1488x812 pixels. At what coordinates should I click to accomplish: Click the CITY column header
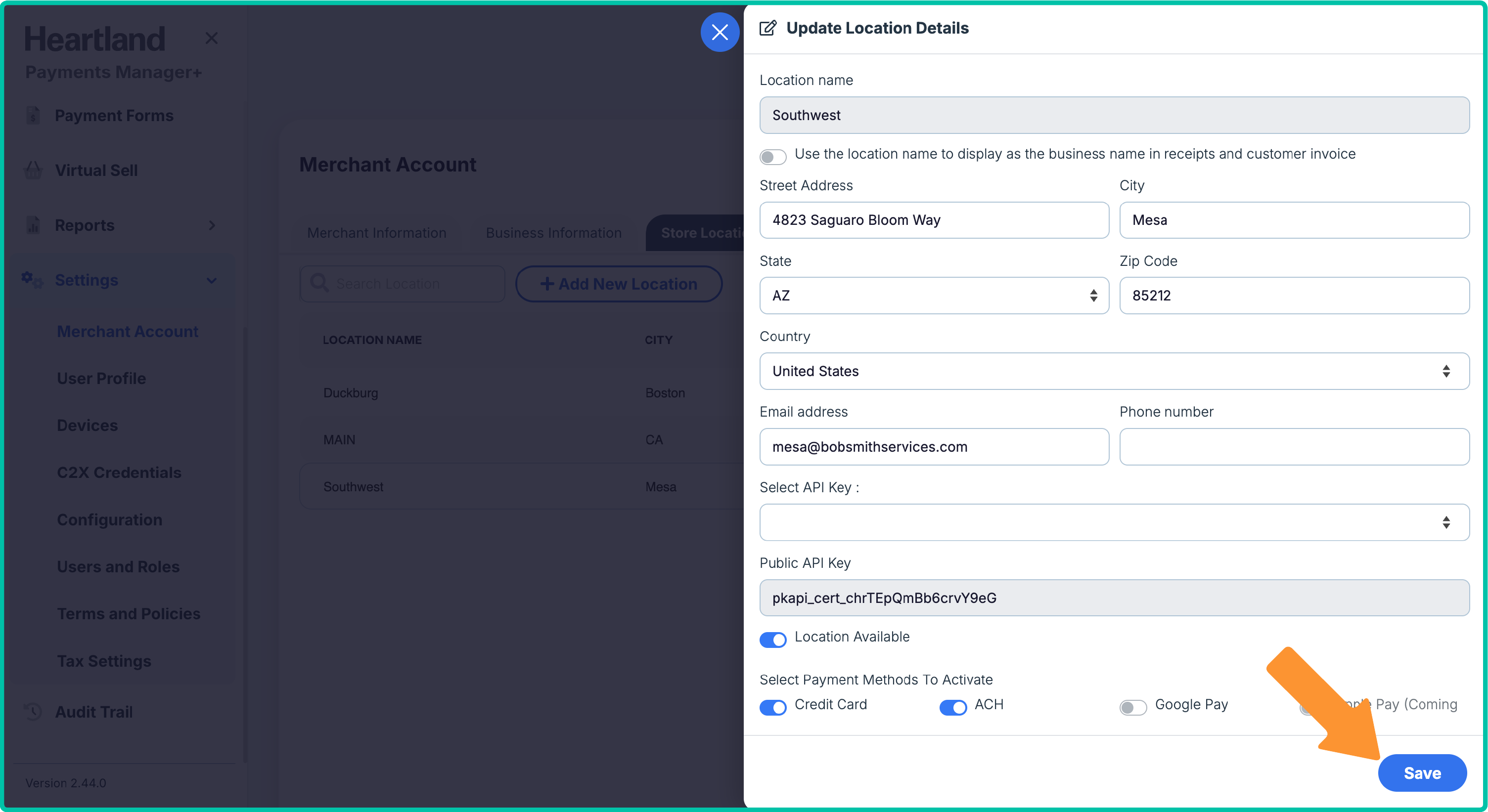click(x=659, y=340)
